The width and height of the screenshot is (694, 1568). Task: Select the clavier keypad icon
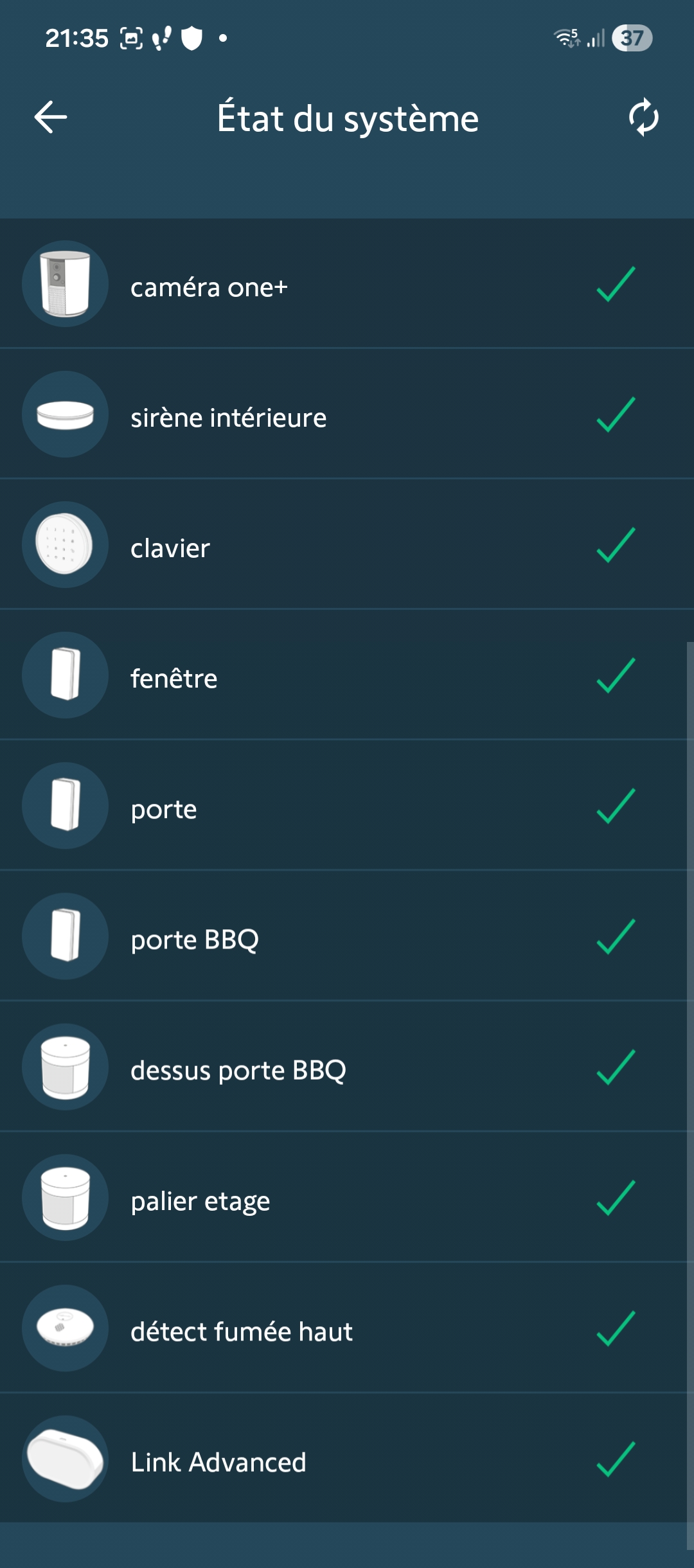point(65,545)
